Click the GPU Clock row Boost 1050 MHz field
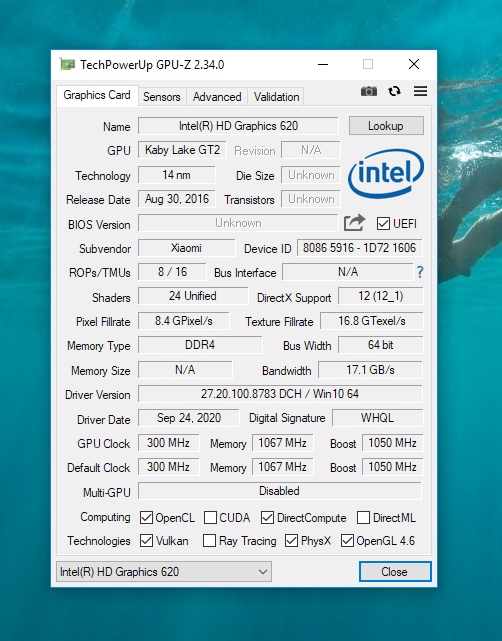 click(x=392, y=443)
